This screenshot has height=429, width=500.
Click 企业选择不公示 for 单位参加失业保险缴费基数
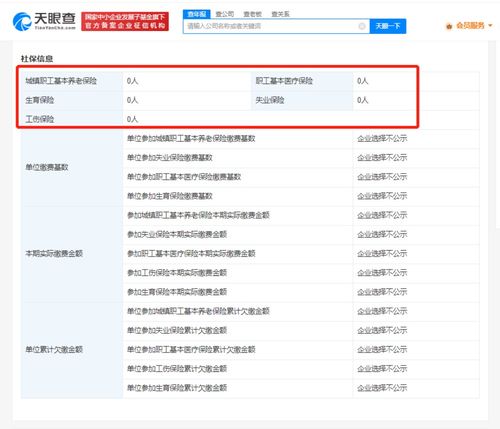[382, 158]
